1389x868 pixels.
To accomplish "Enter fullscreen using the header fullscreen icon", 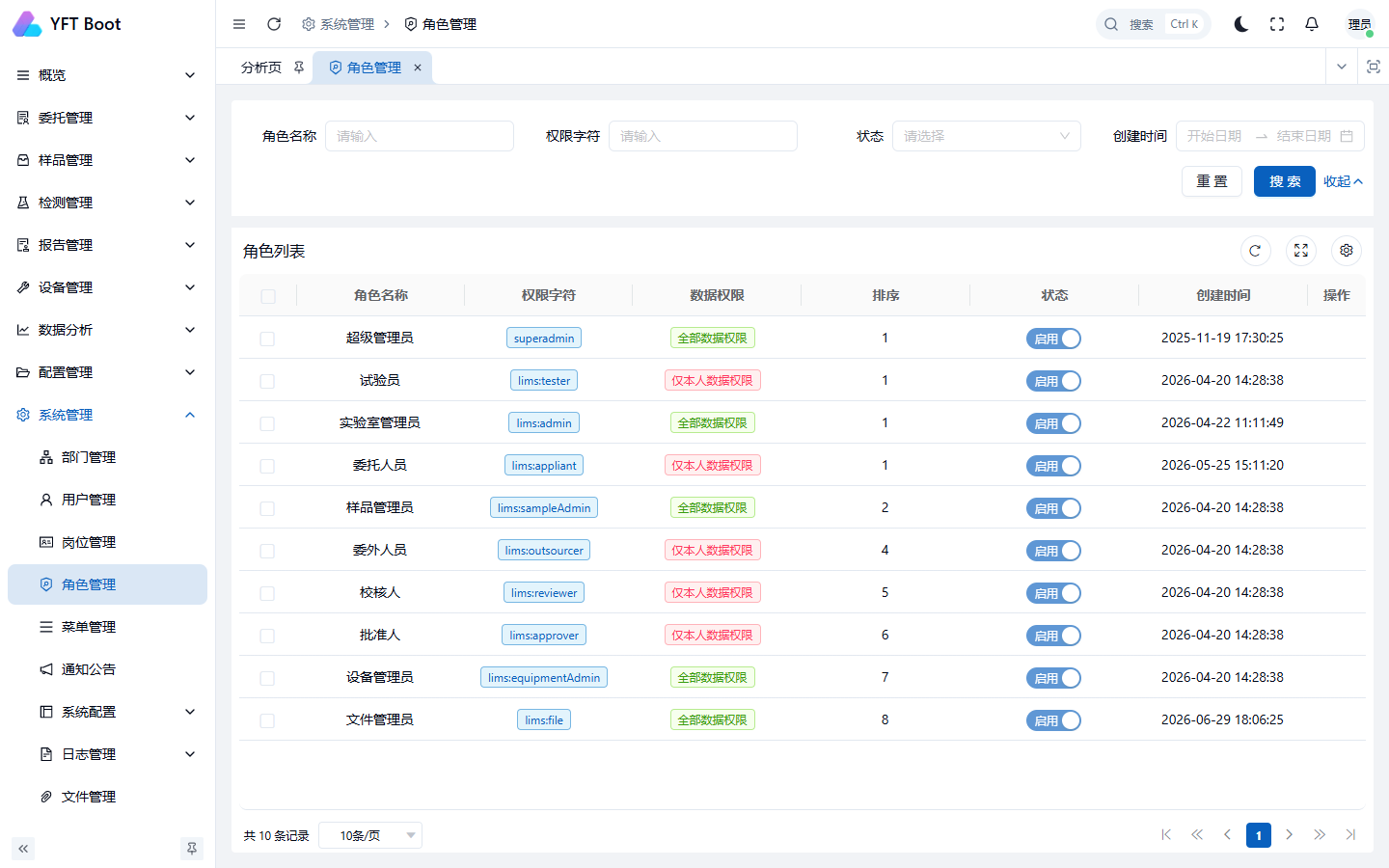I will 1277,24.
